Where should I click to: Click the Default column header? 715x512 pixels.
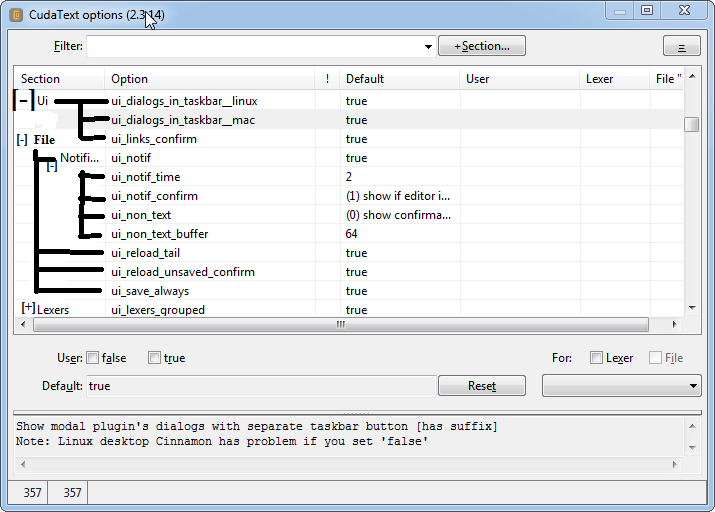tap(399, 78)
